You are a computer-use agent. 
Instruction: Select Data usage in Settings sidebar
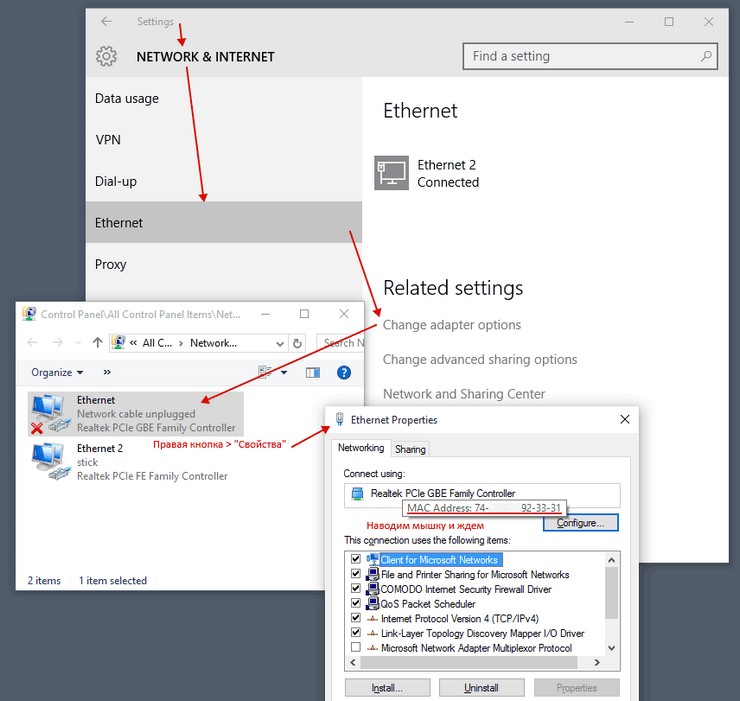224,98
